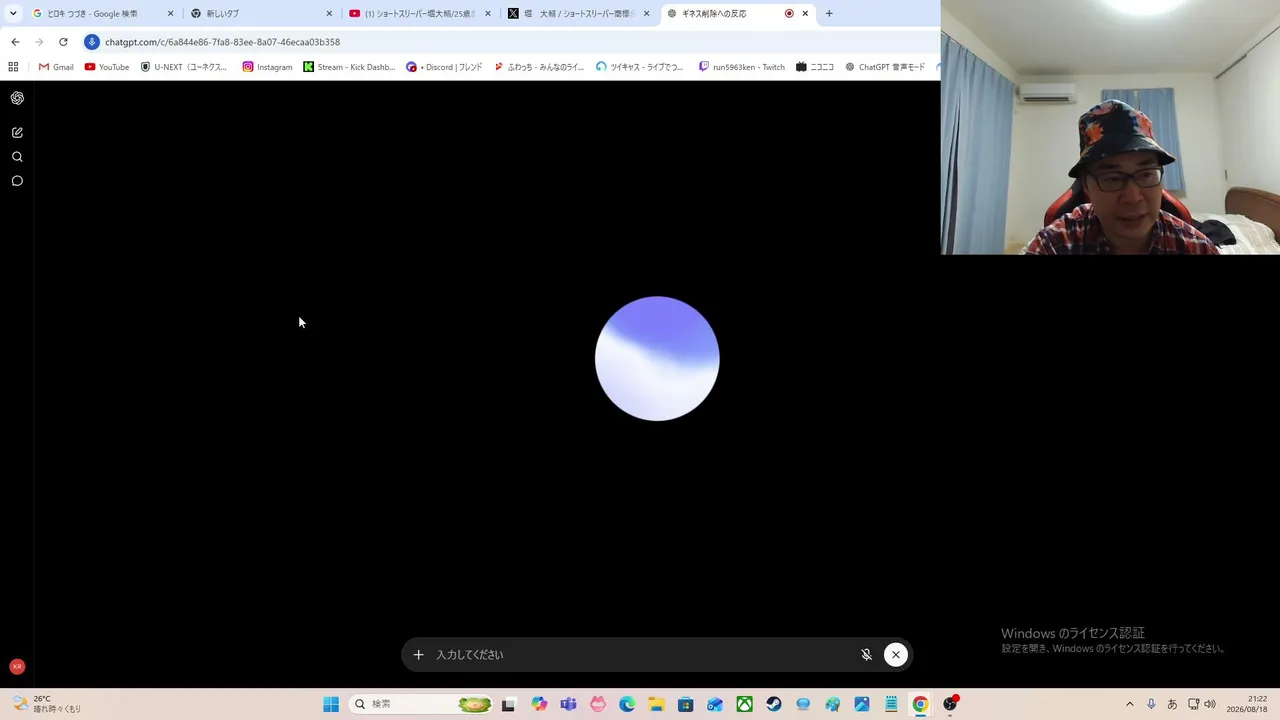Open the U-NEXT bookmark

pos(184,67)
